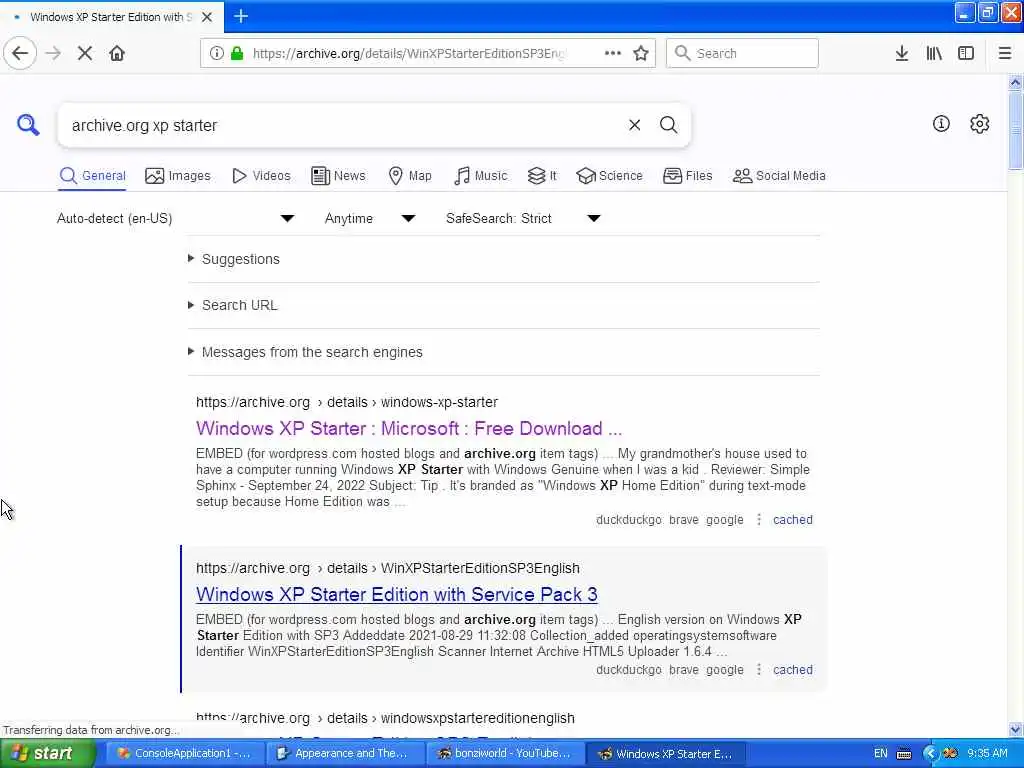Switch to the Science category tab
The width and height of the screenshot is (1024, 768).
(x=610, y=176)
